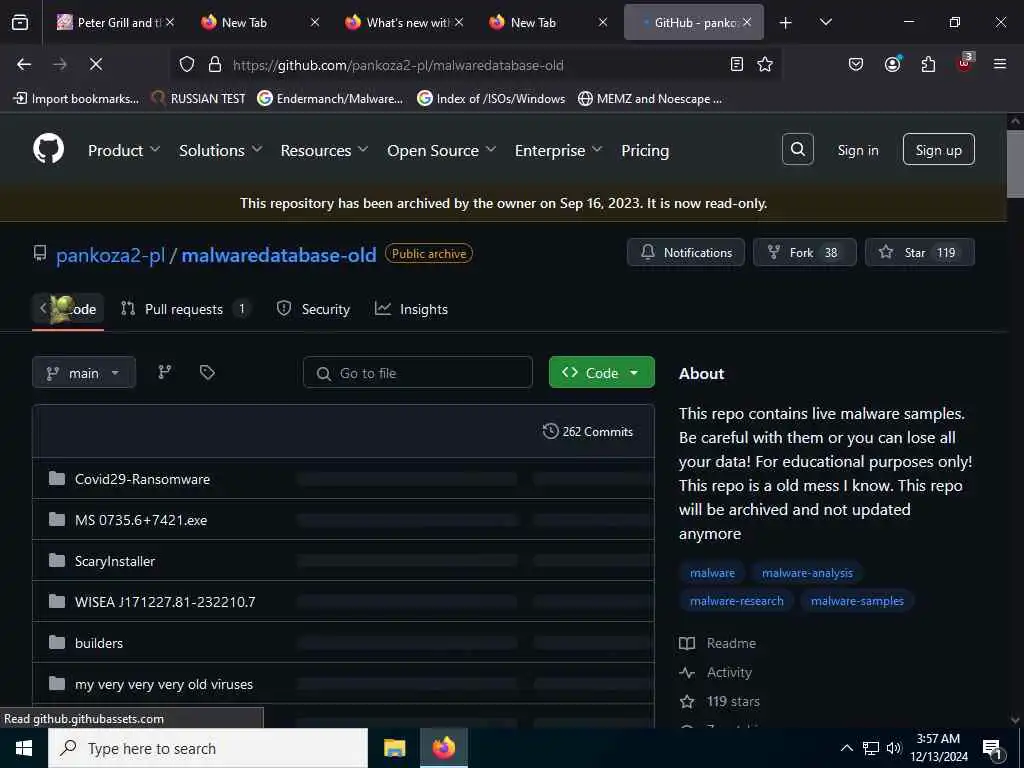Expand the Solutions menu

(x=221, y=150)
